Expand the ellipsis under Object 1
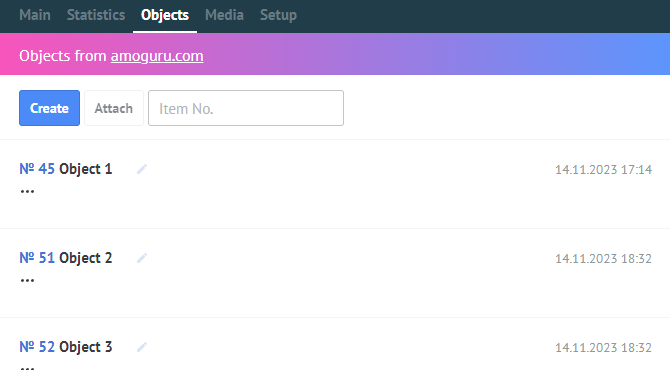670x370 pixels. [x=27, y=191]
